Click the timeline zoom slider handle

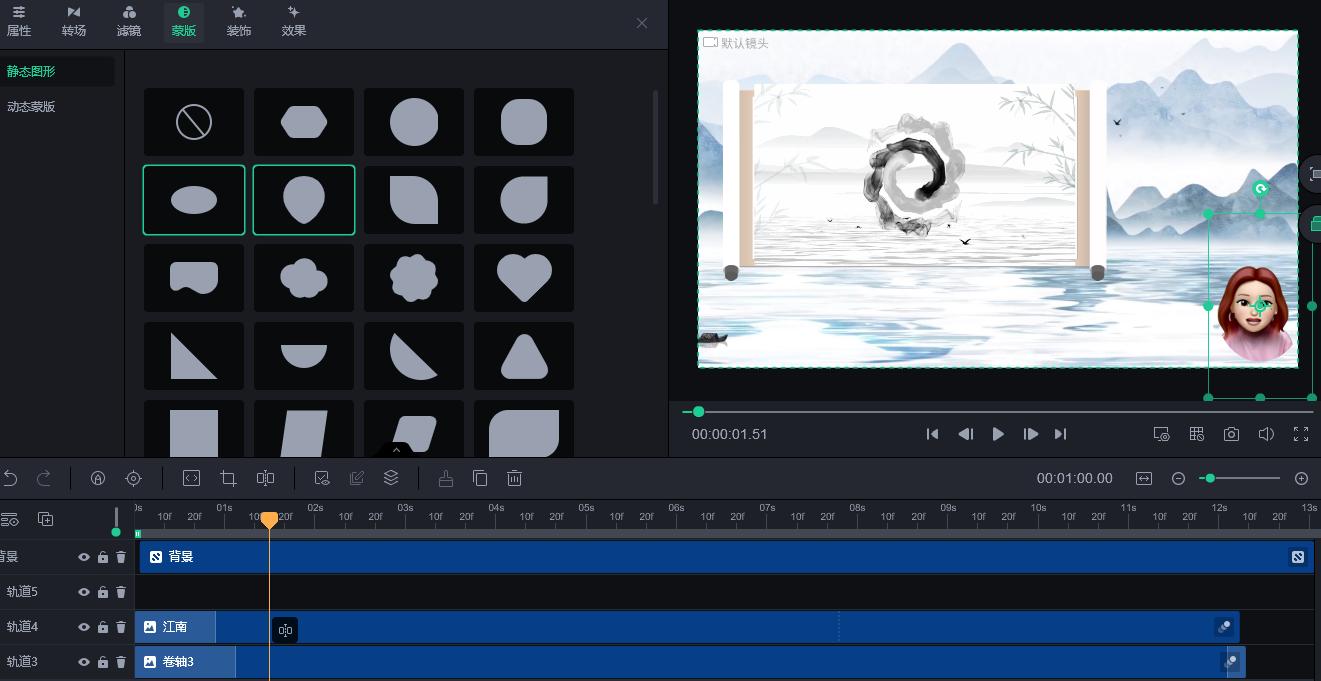(x=1210, y=479)
